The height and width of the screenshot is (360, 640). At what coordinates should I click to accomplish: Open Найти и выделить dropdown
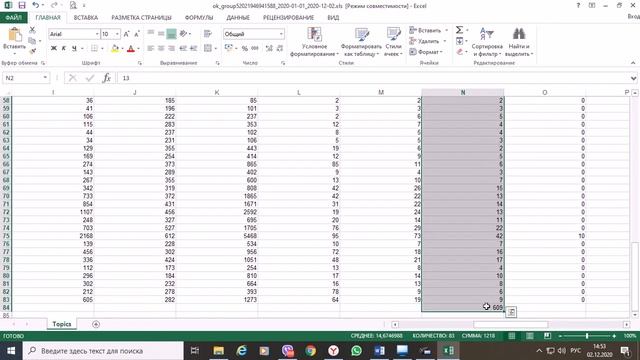coord(519,42)
